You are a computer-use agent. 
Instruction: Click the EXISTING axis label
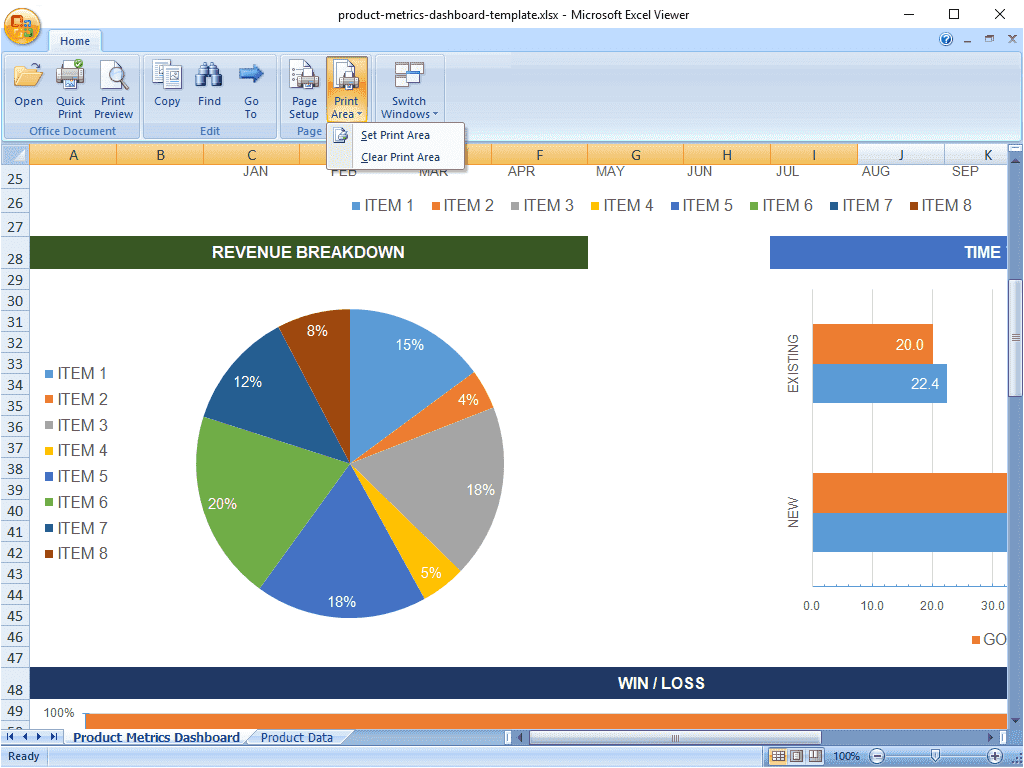coord(793,363)
